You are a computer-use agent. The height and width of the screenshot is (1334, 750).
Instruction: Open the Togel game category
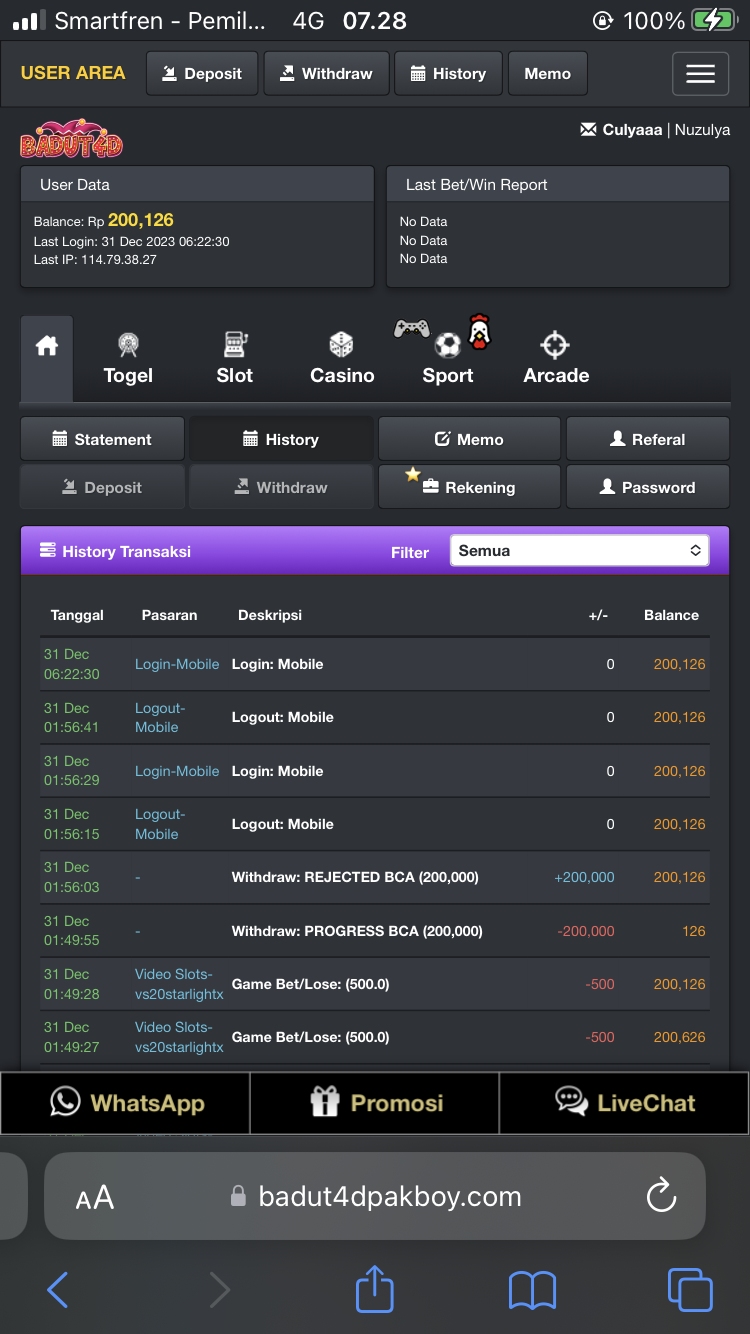pos(128,360)
